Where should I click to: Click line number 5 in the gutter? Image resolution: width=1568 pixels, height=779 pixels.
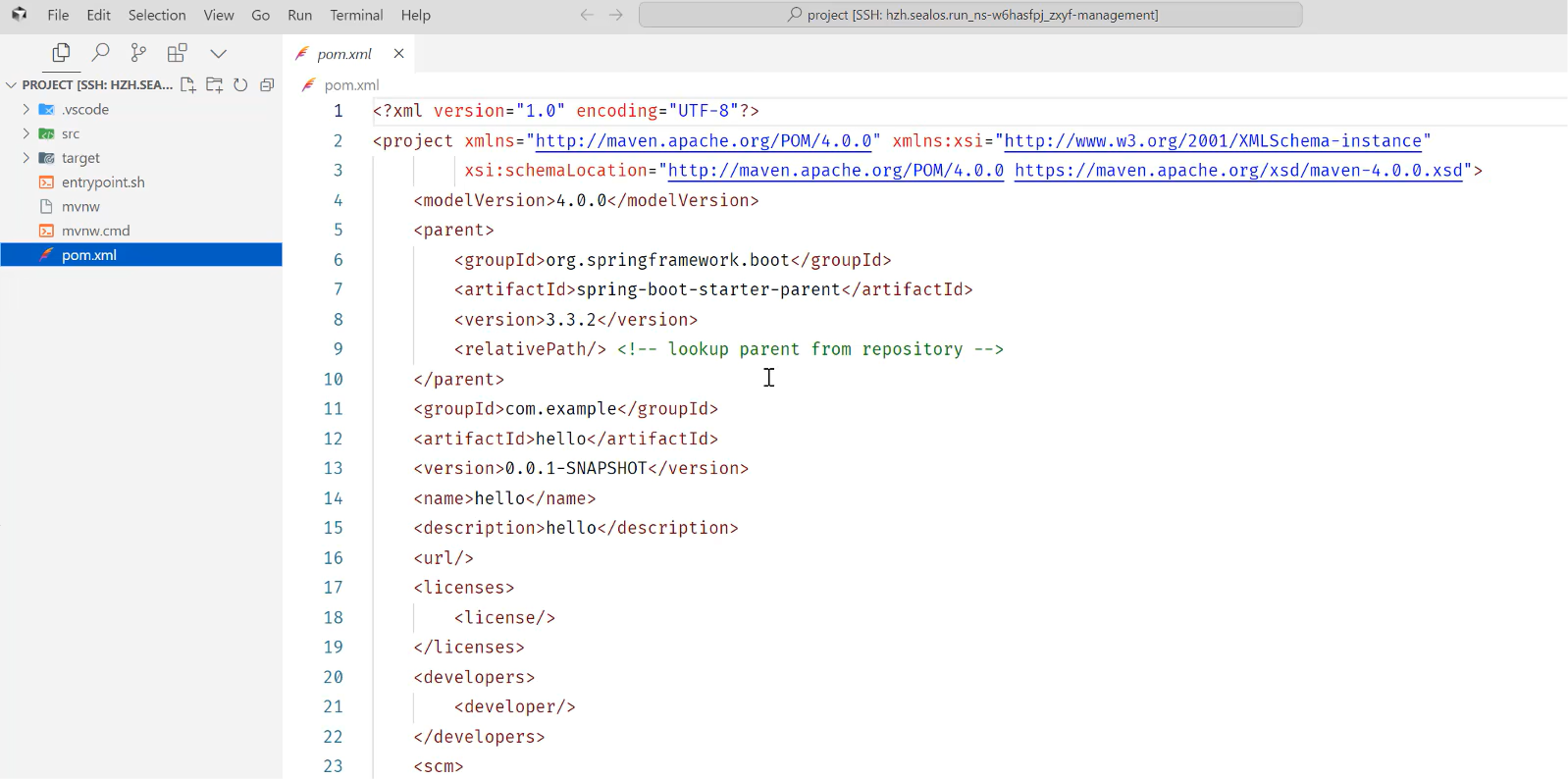pos(338,230)
